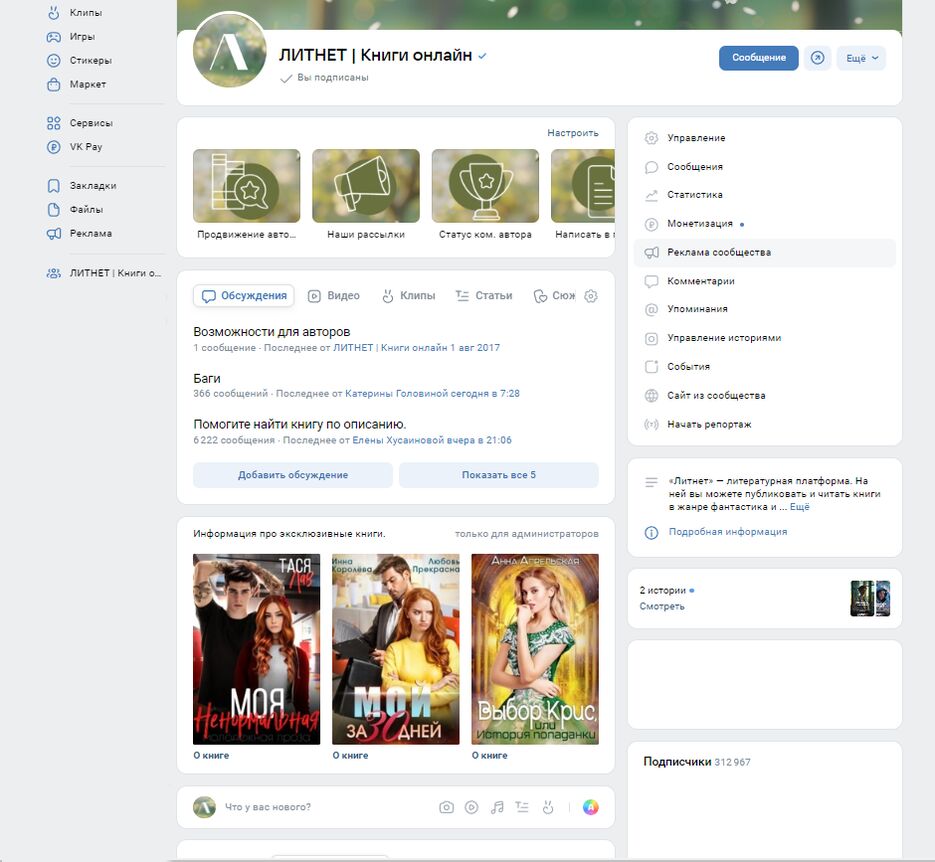Open the Файлы section

click(75, 209)
